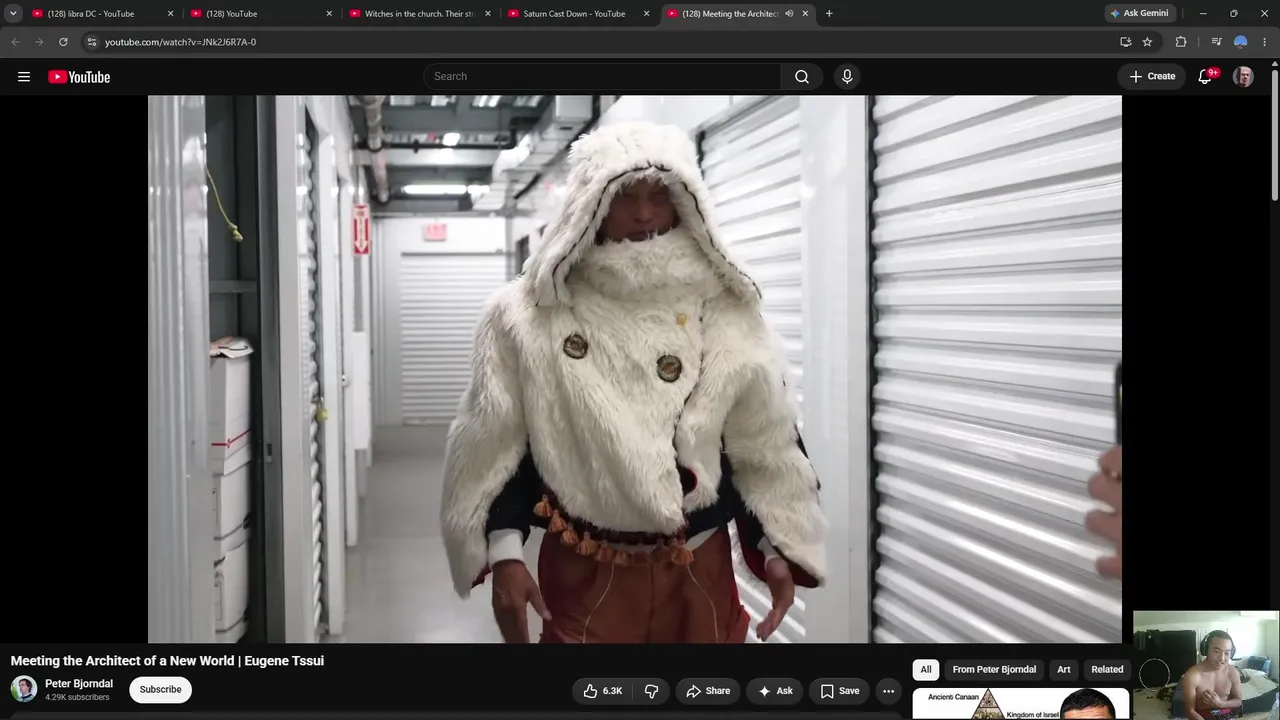
Task: Go to YouTube home via logo
Action: [79, 77]
